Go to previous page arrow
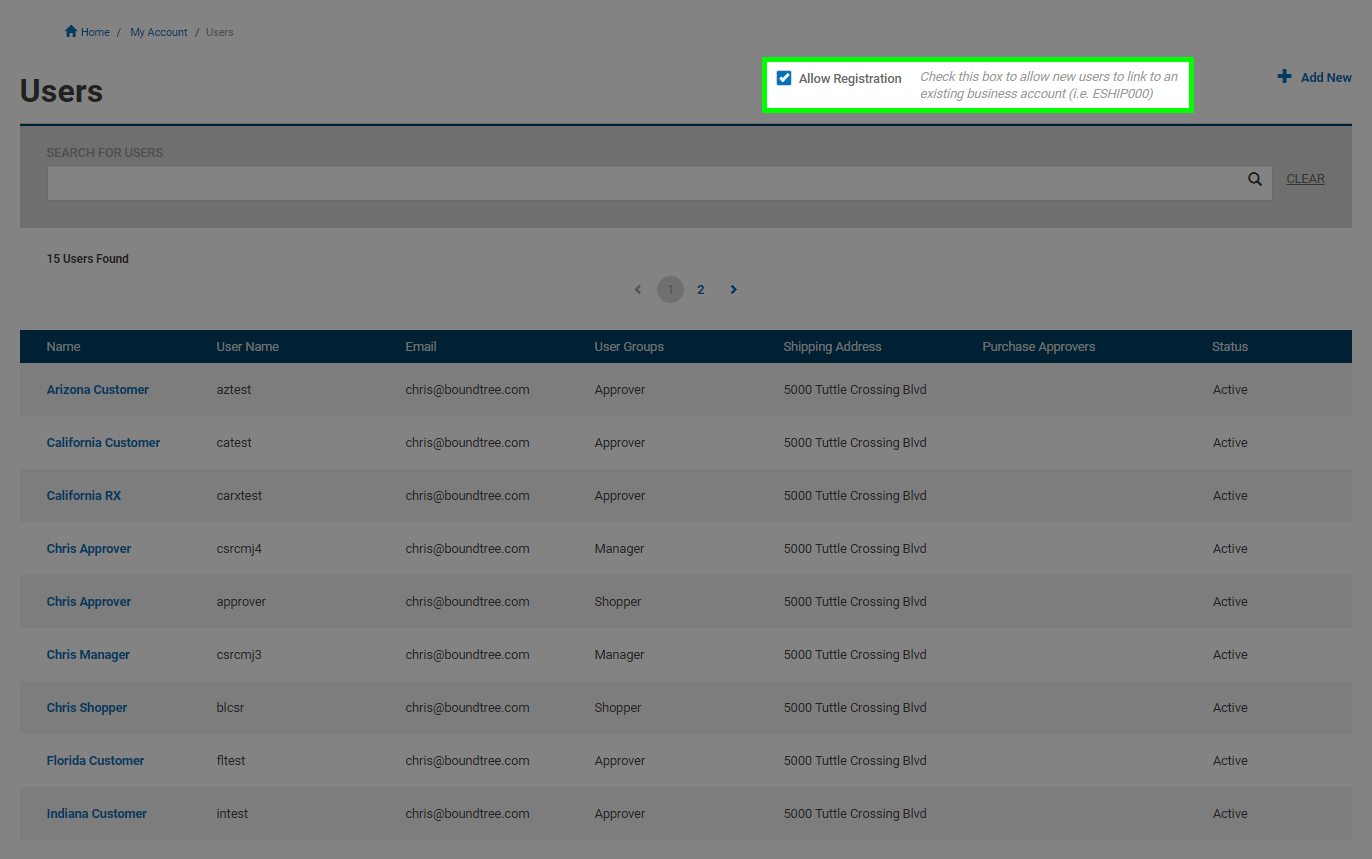Screen dimensions: 1372x859 (x=638, y=290)
